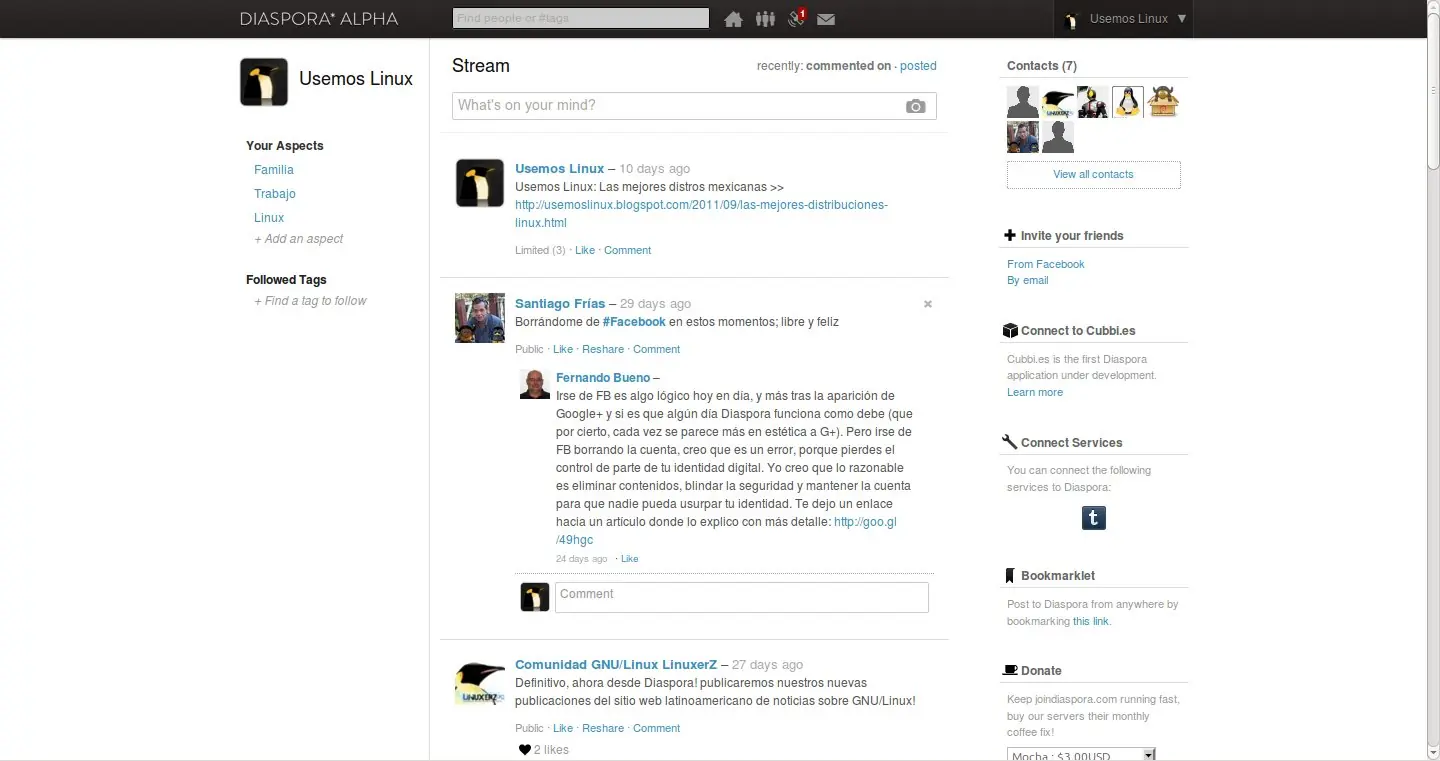Open the usemoslinux.blogspot.com article link

(701, 214)
